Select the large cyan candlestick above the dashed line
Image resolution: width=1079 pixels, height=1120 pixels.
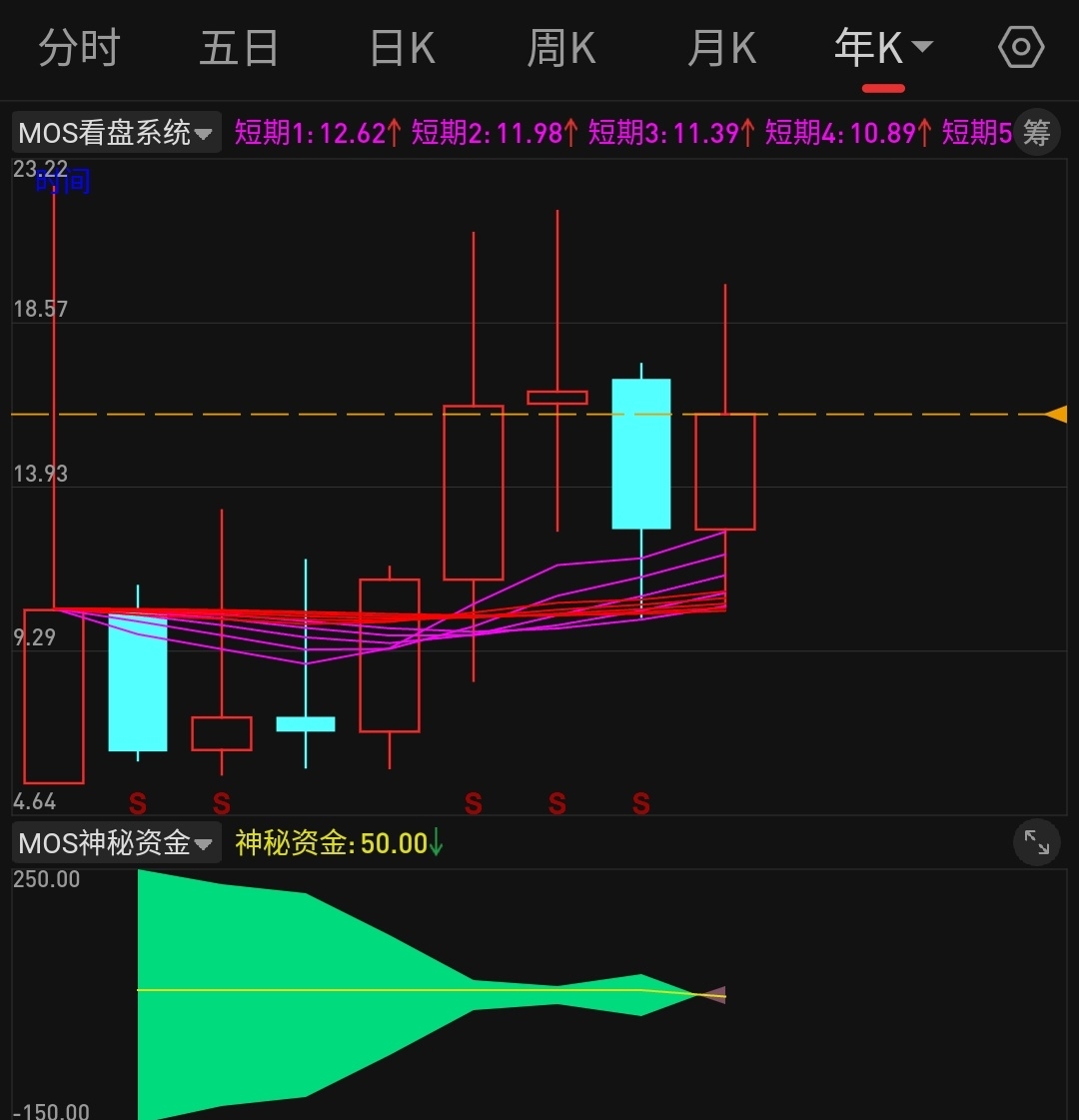pyautogui.click(x=641, y=454)
